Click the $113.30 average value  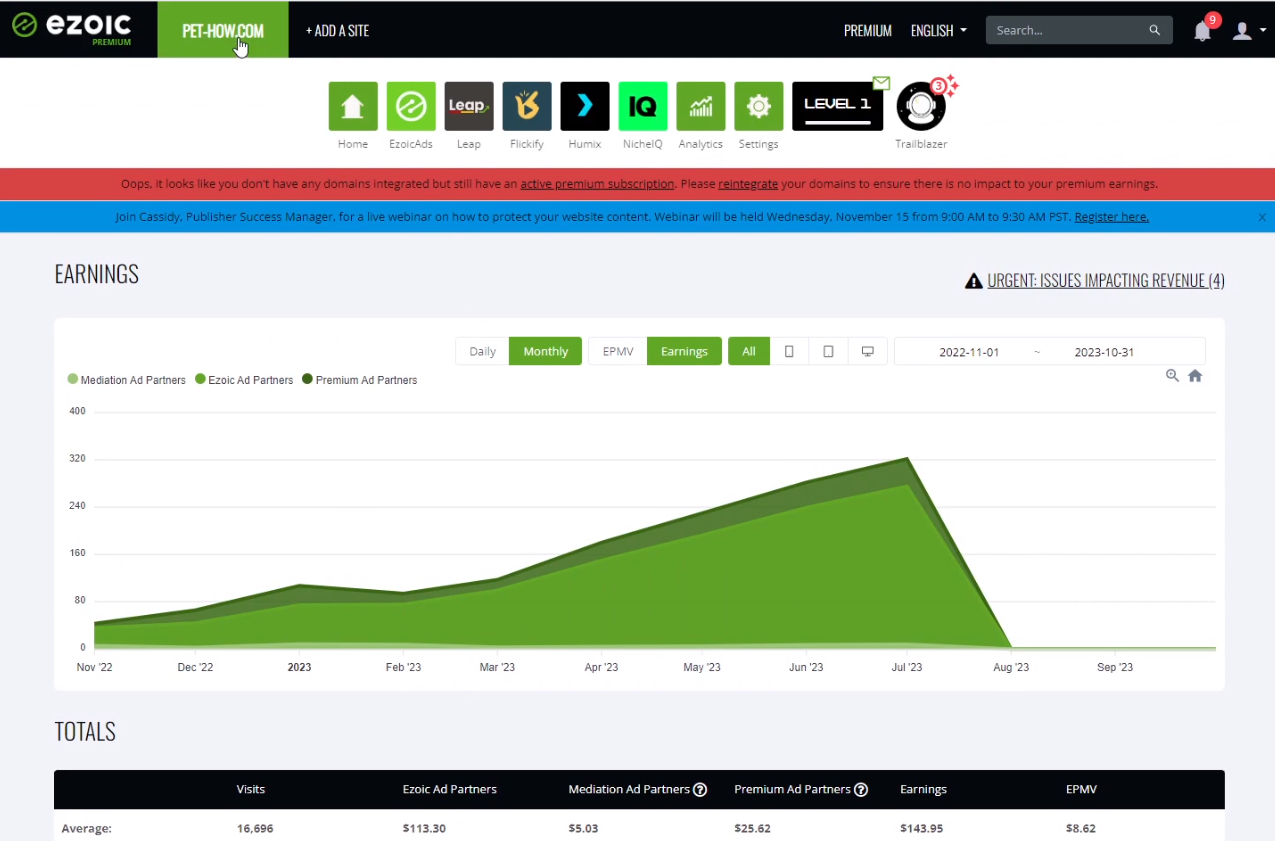point(423,829)
